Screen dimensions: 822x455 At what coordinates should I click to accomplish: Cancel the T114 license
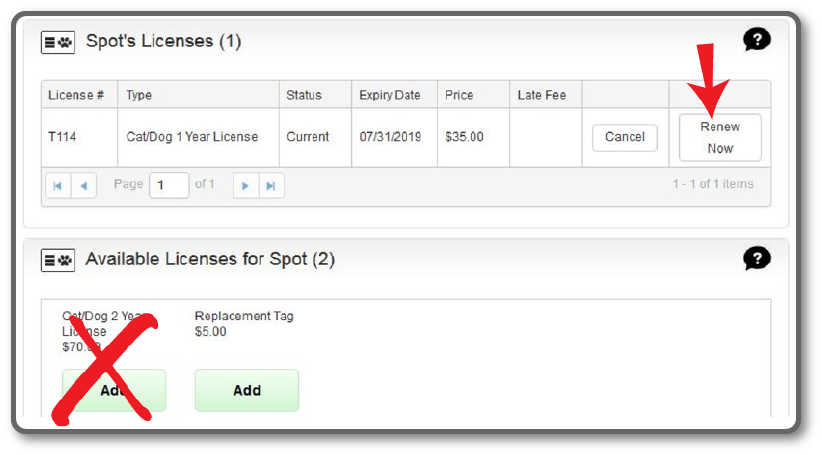pyautogui.click(x=624, y=137)
